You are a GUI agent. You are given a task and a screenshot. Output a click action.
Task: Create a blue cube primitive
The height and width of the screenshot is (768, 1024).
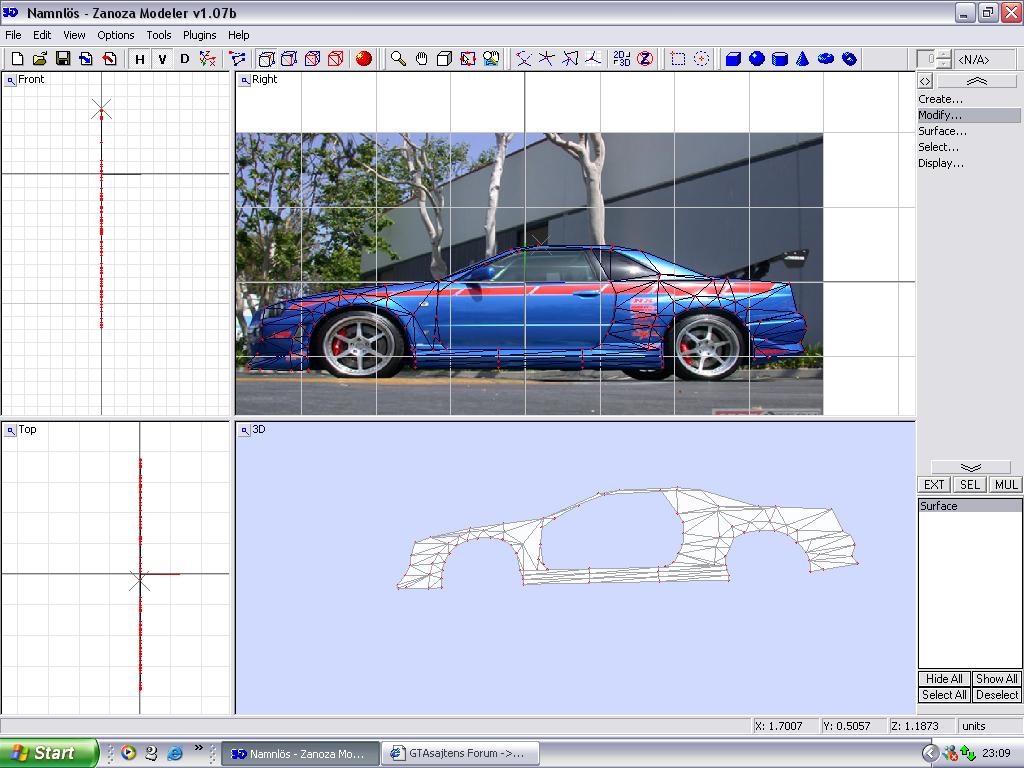click(733, 59)
